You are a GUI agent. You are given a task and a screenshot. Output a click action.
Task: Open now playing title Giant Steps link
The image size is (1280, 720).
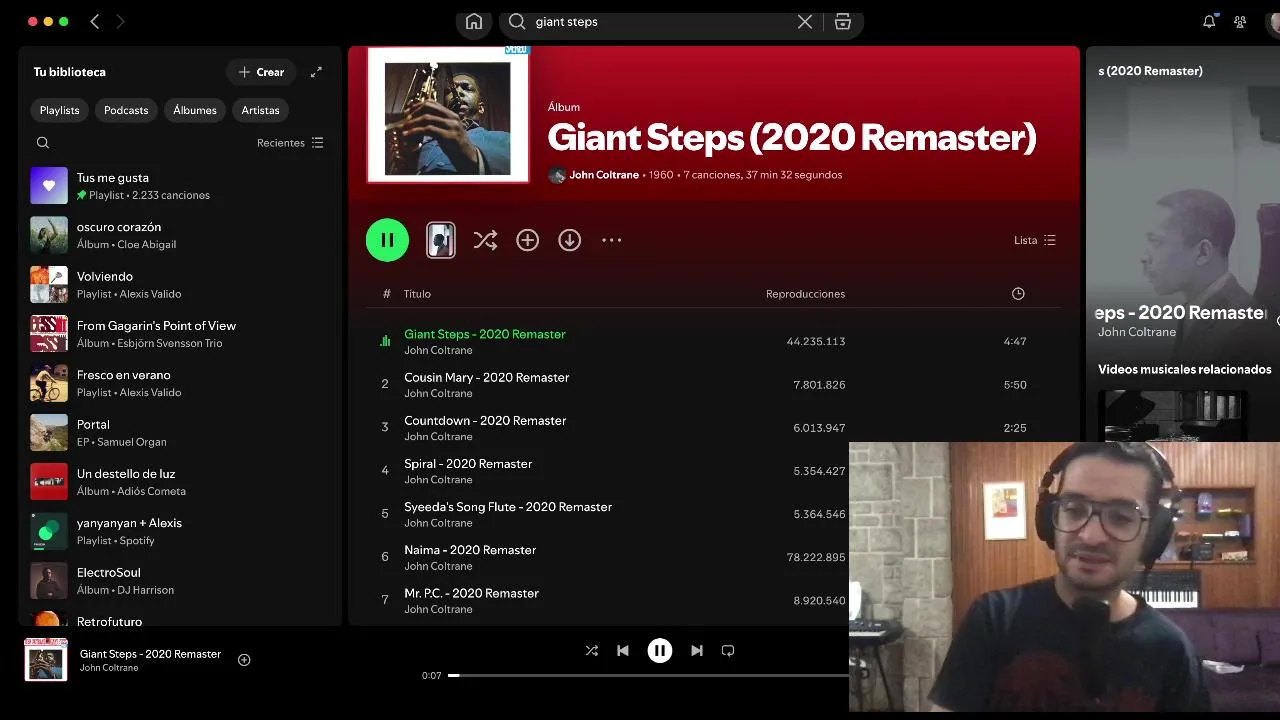(x=150, y=654)
